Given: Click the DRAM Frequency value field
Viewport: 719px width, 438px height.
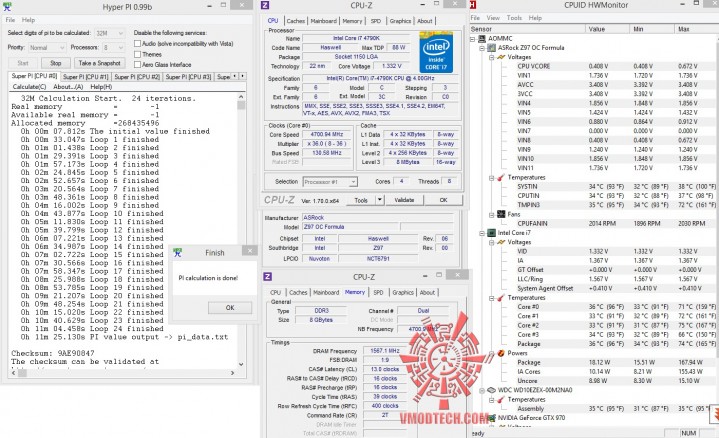Looking at the screenshot, I should click(x=384, y=351).
